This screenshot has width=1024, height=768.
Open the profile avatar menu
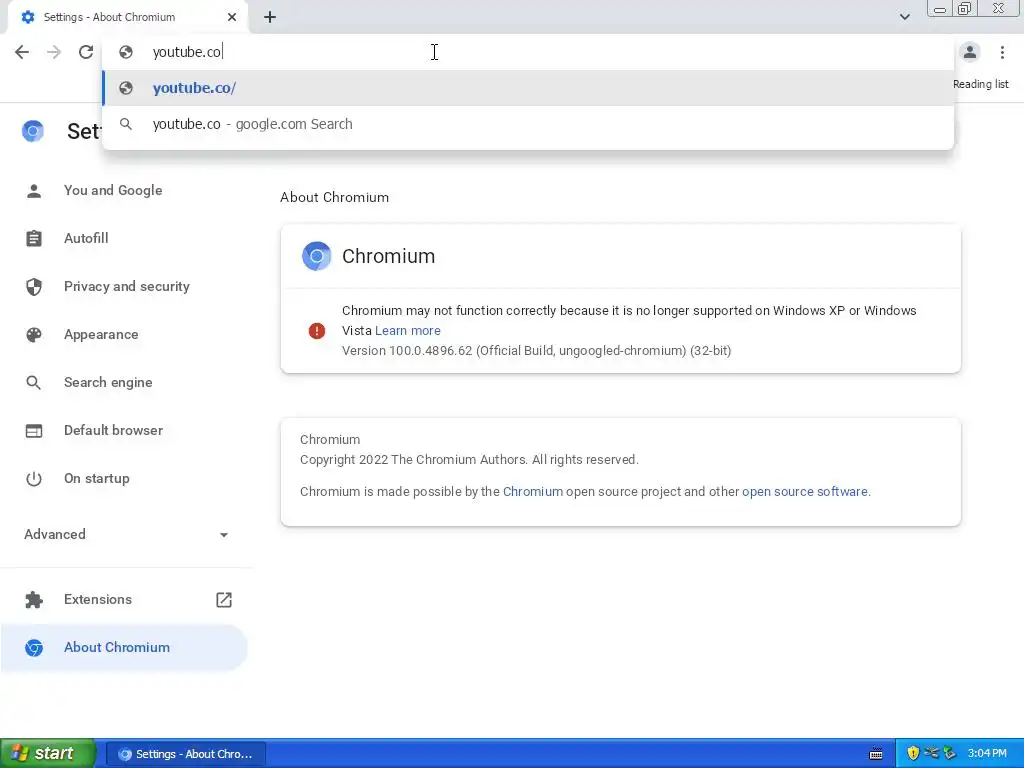(x=970, y=52)
